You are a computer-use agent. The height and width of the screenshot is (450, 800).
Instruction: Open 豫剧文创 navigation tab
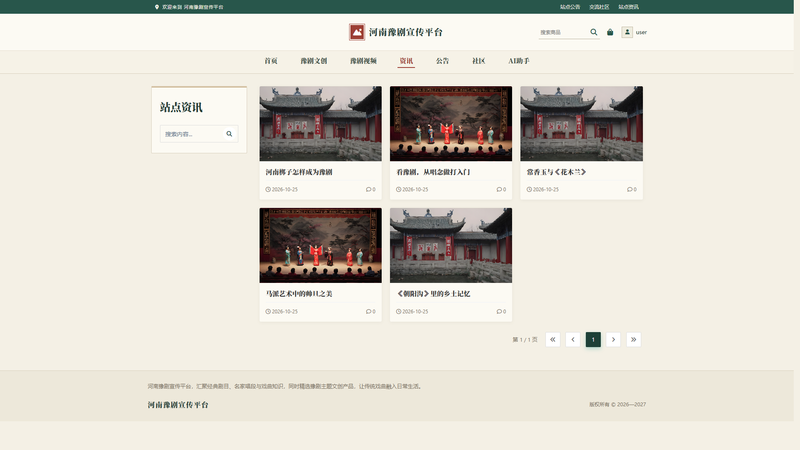click(314, 61)
